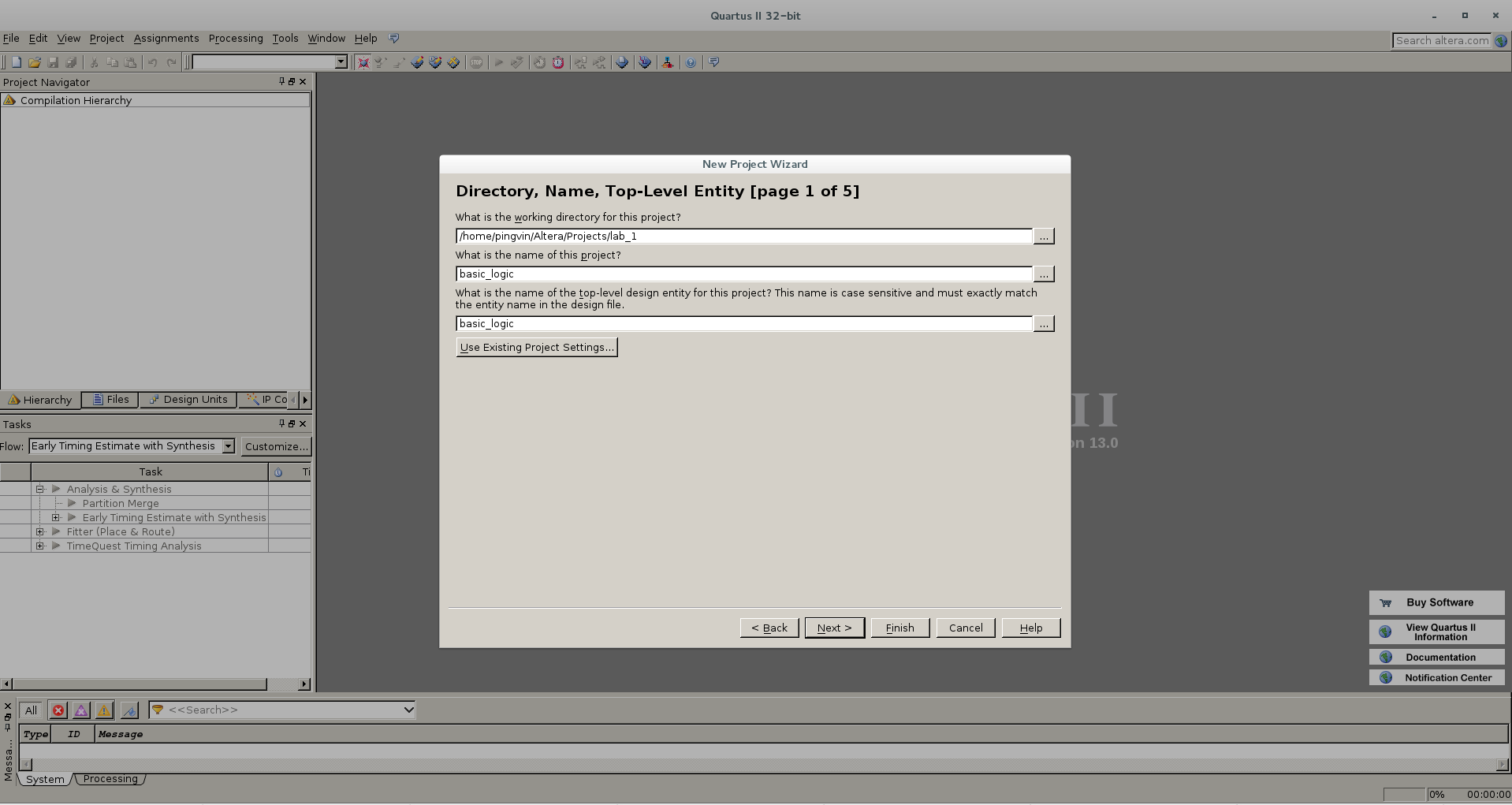Click the Tasks panel horizontal scrollbar
Viewport: 1512px width, 805px height.
point(155,684)
